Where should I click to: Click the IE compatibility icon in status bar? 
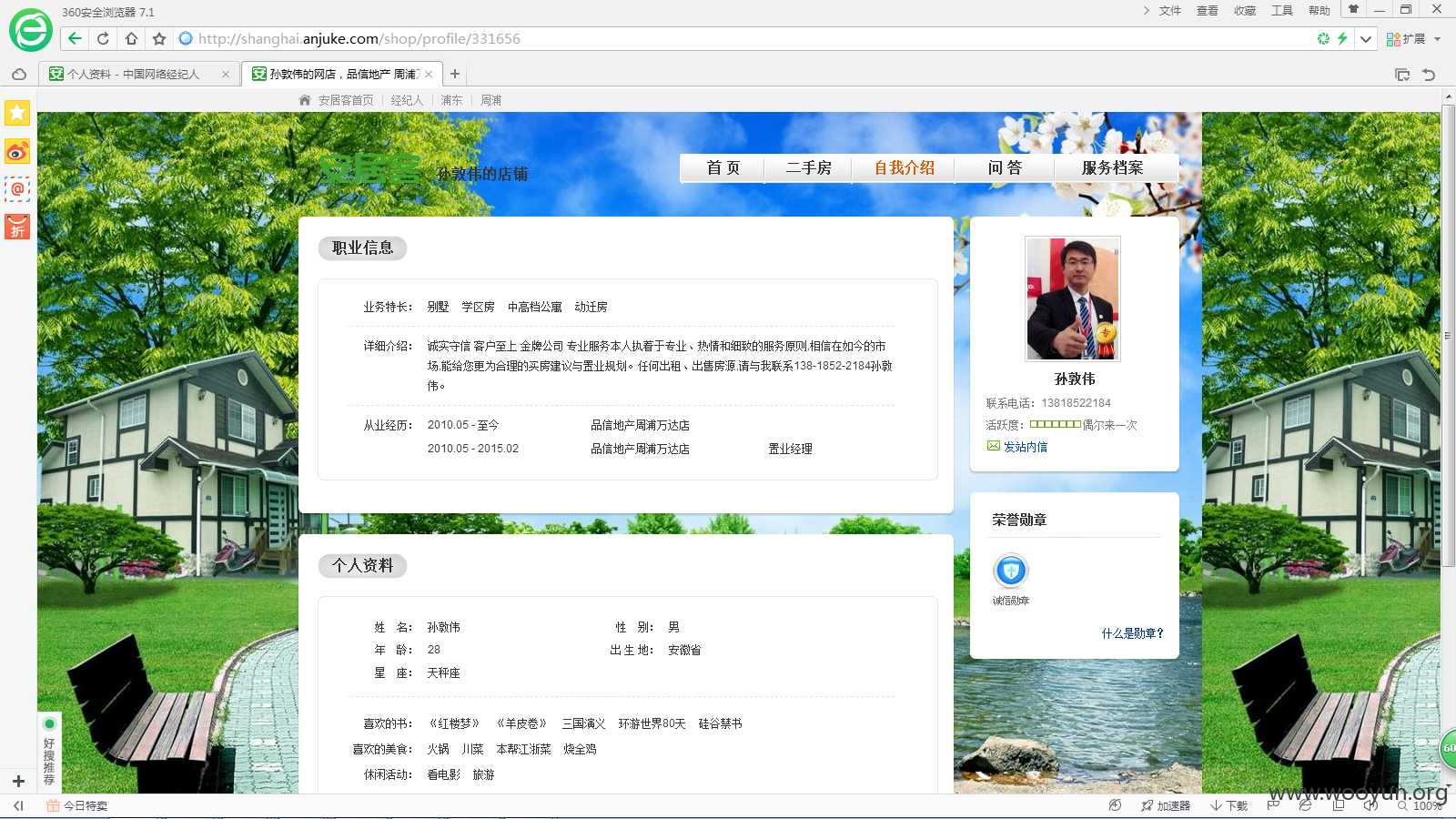click(x=1306, y=805)
